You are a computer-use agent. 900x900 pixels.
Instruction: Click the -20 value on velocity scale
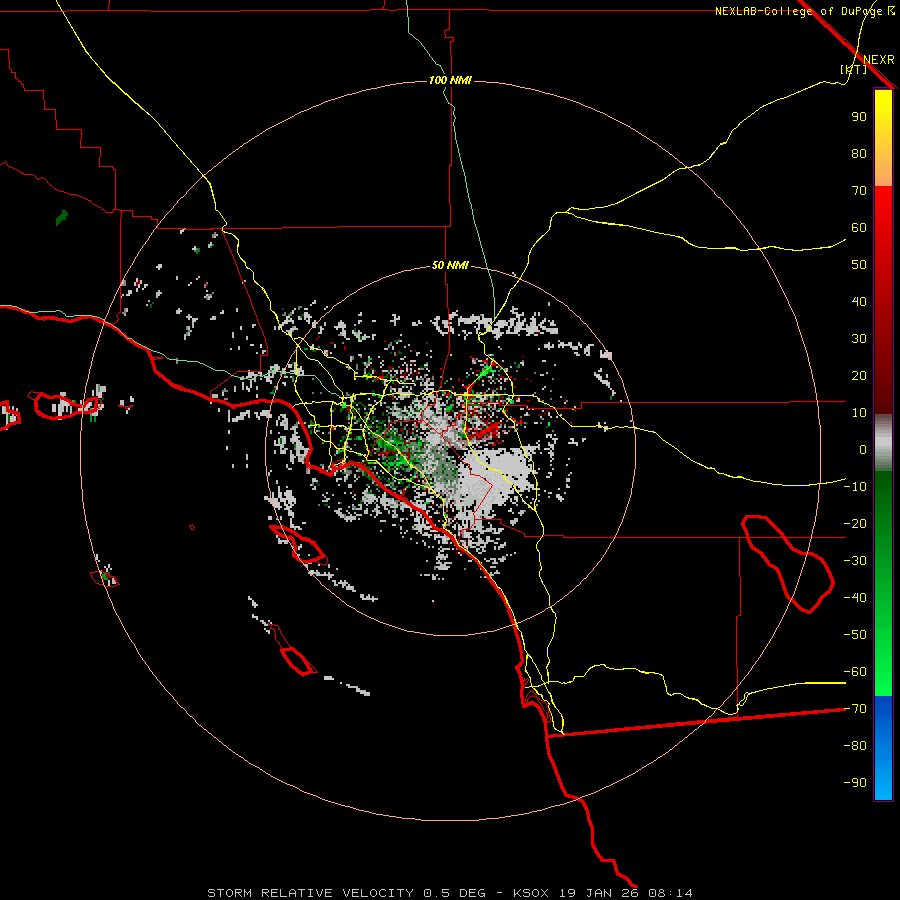click(855, 524)
